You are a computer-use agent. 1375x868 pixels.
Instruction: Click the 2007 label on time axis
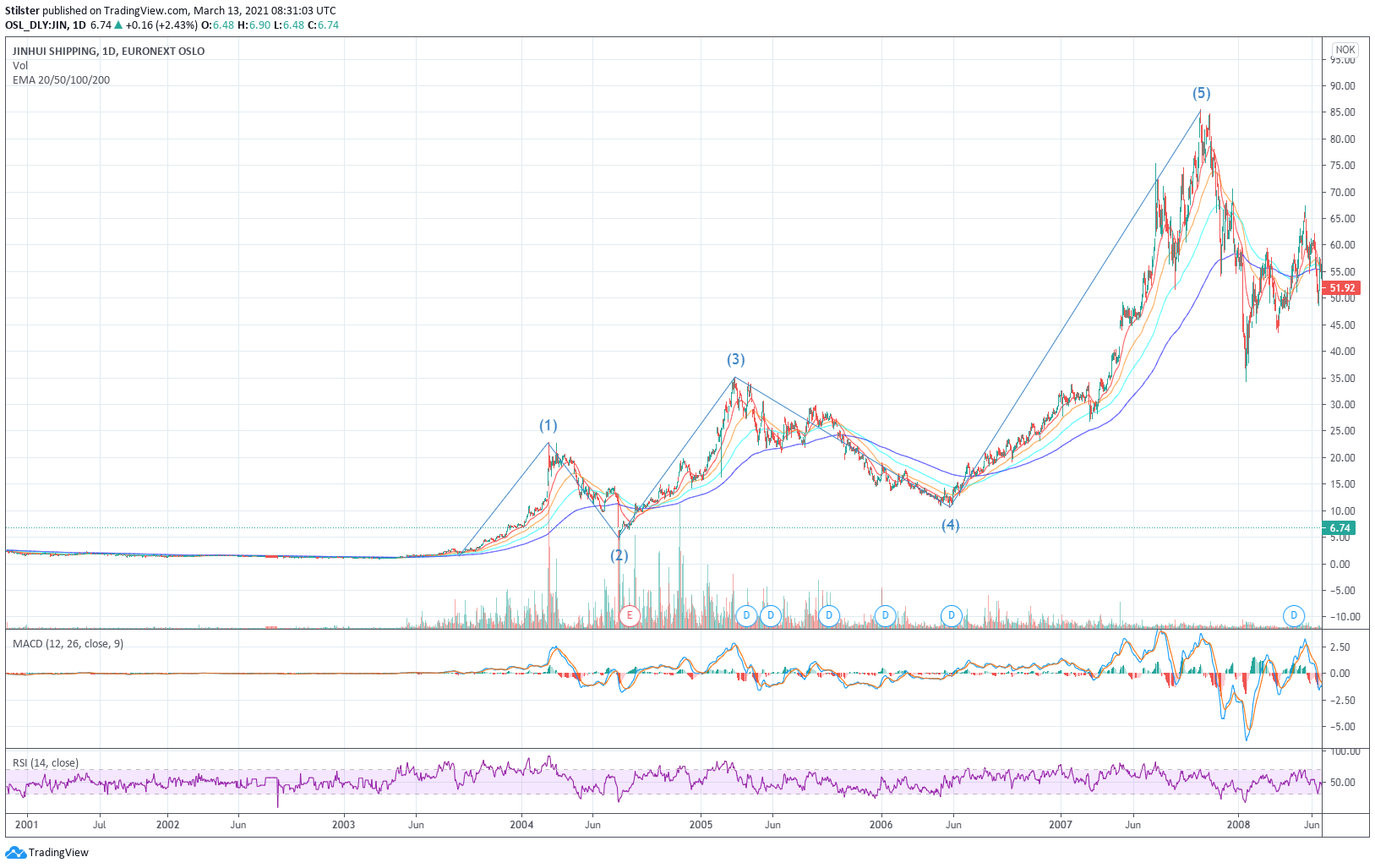click(1060, 824)
